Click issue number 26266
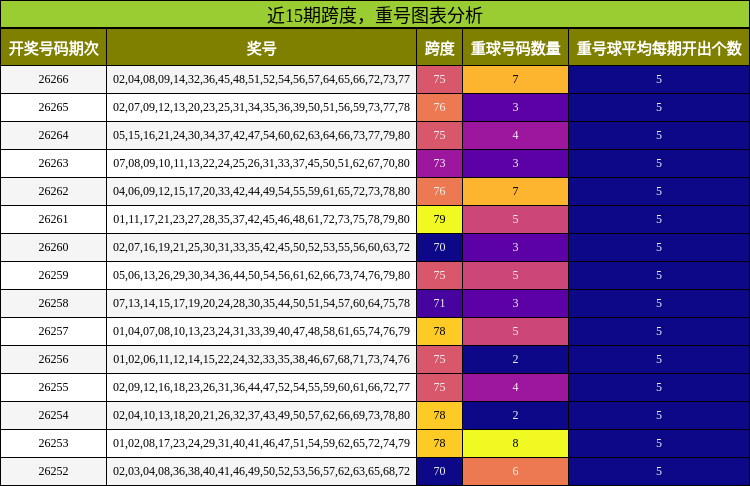 pos(54,79)
